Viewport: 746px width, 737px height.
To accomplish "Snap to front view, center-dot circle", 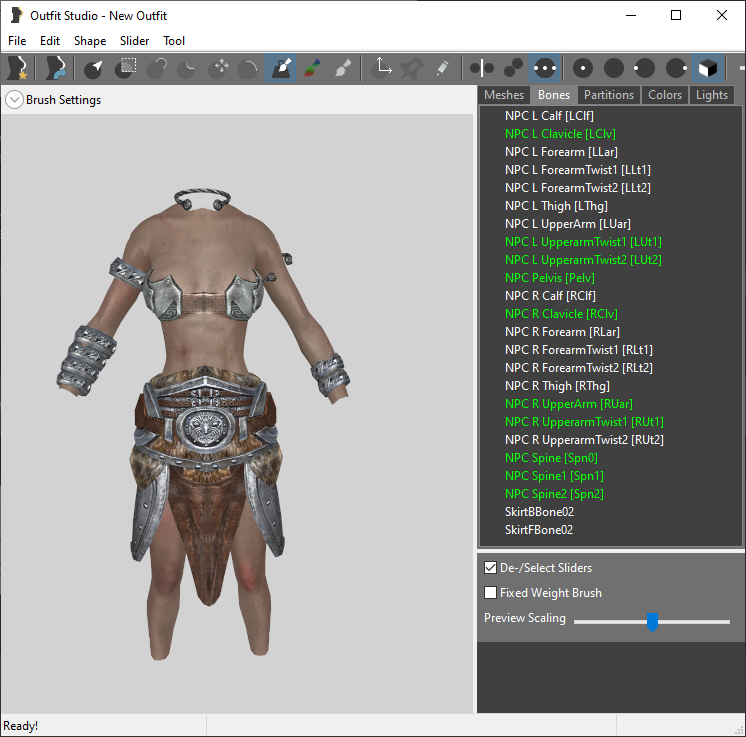I will (x=583, y=68).
